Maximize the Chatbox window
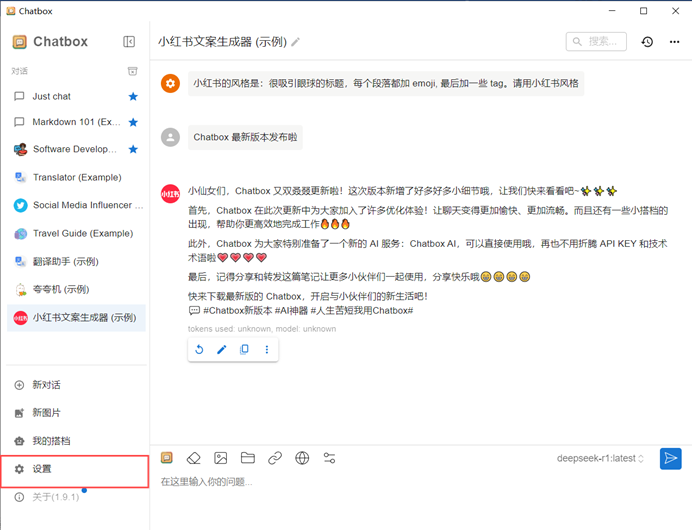The width and height of the screenshot is (692, 530). (x=643, y=11)
